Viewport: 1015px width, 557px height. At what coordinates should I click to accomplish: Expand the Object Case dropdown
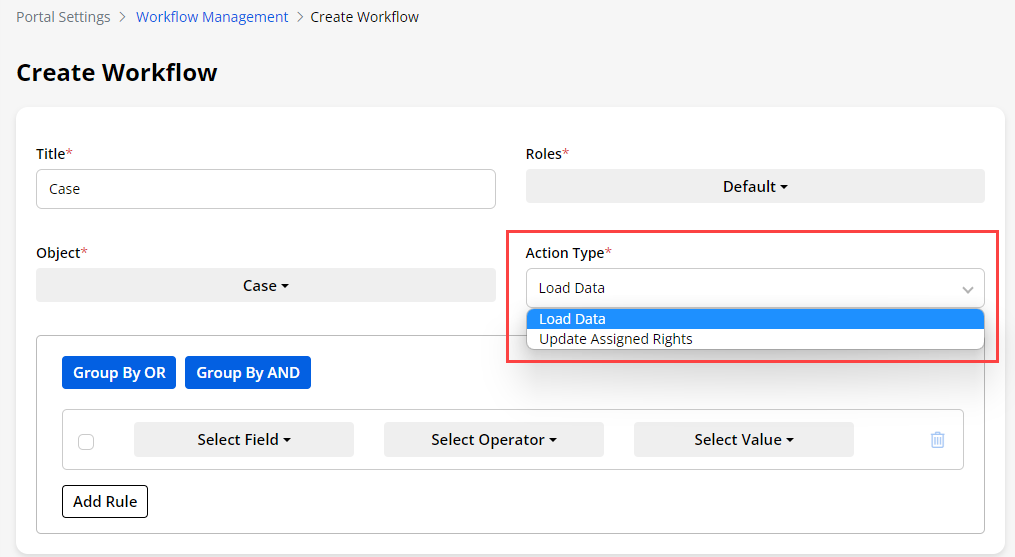[265, 286]
